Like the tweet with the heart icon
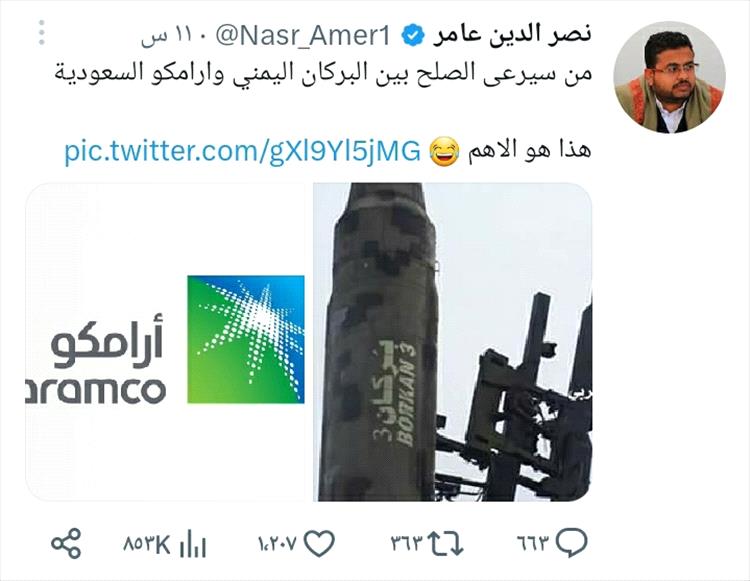750x581 pixels. 319,544
